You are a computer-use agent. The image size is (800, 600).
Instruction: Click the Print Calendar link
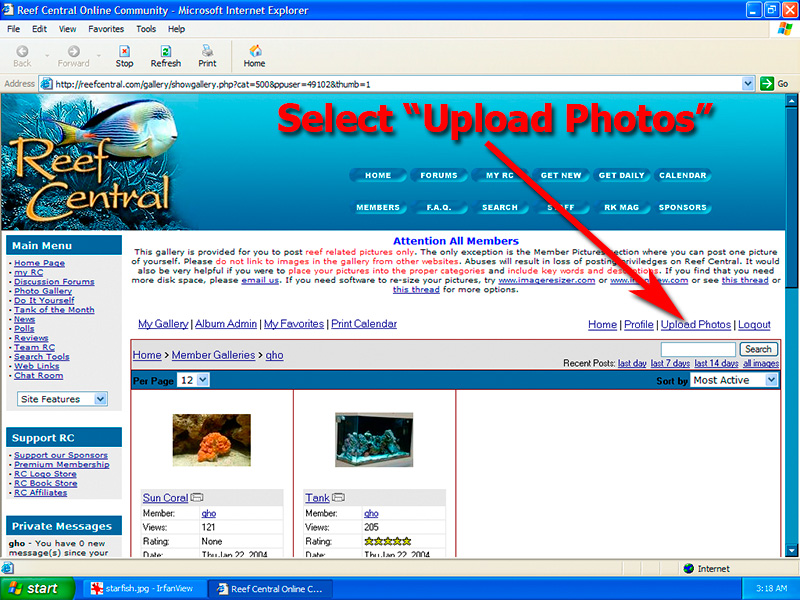pos(364,323)
